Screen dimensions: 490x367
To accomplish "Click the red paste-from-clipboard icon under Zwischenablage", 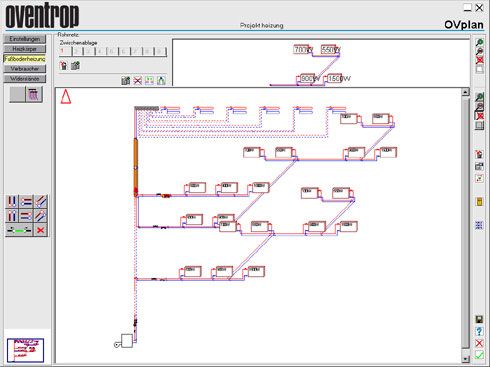I will coord(63,65).
